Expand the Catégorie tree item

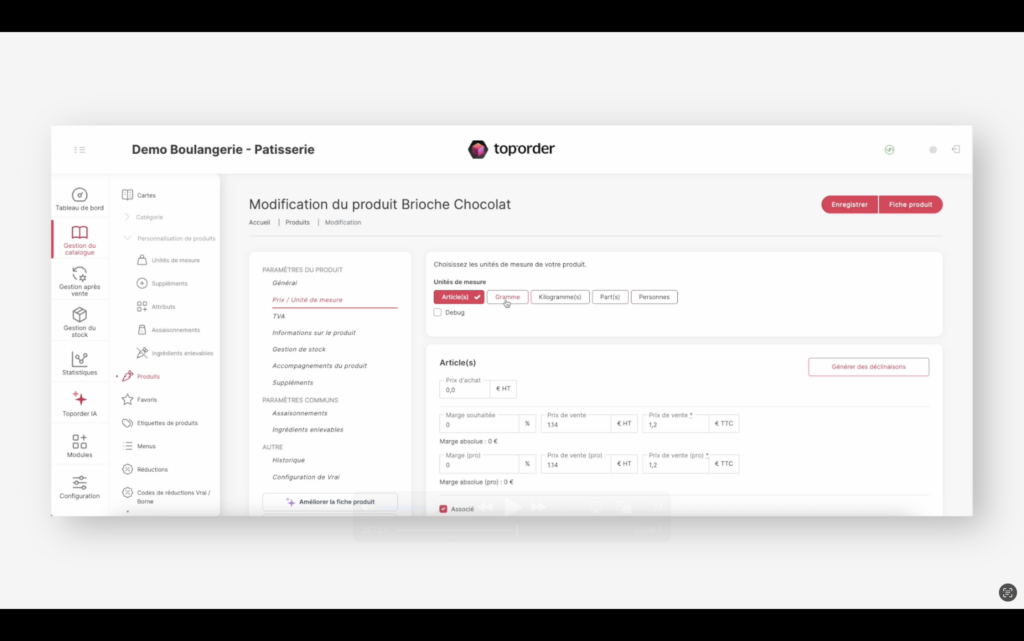coord(127,217)
